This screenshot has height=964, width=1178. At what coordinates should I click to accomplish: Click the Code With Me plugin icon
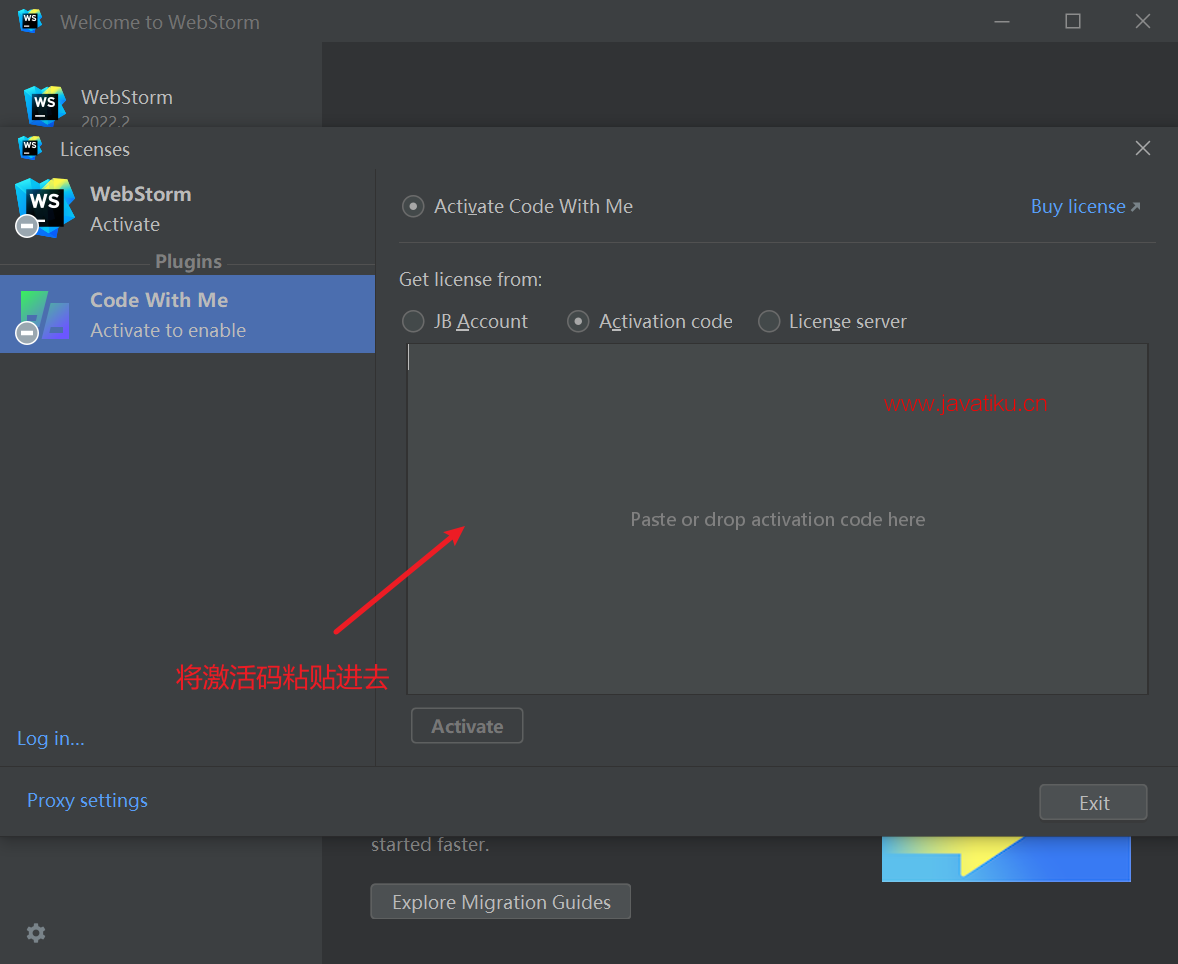[44, 316]
